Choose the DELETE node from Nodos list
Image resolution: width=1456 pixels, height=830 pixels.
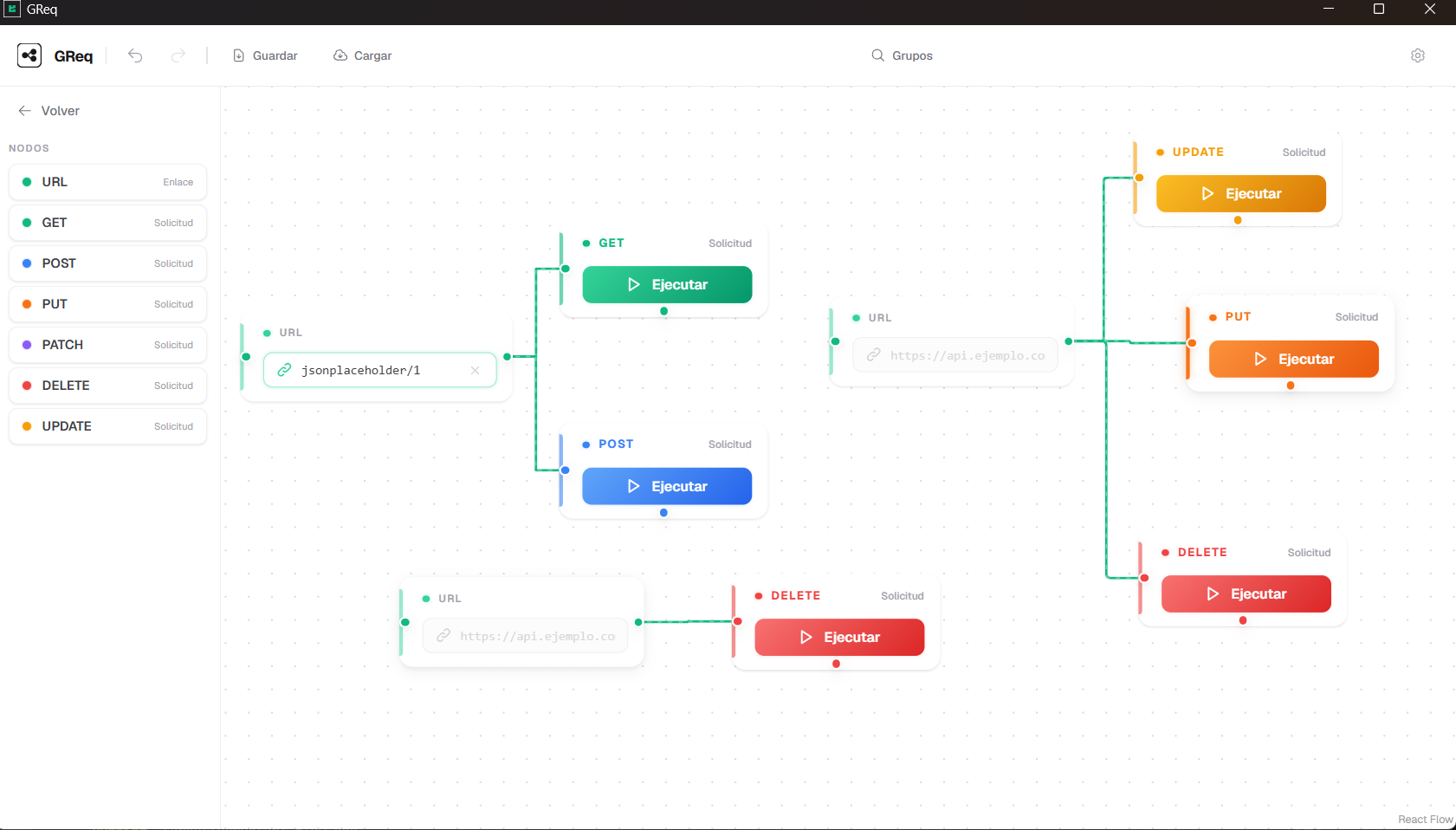[108, 386]
